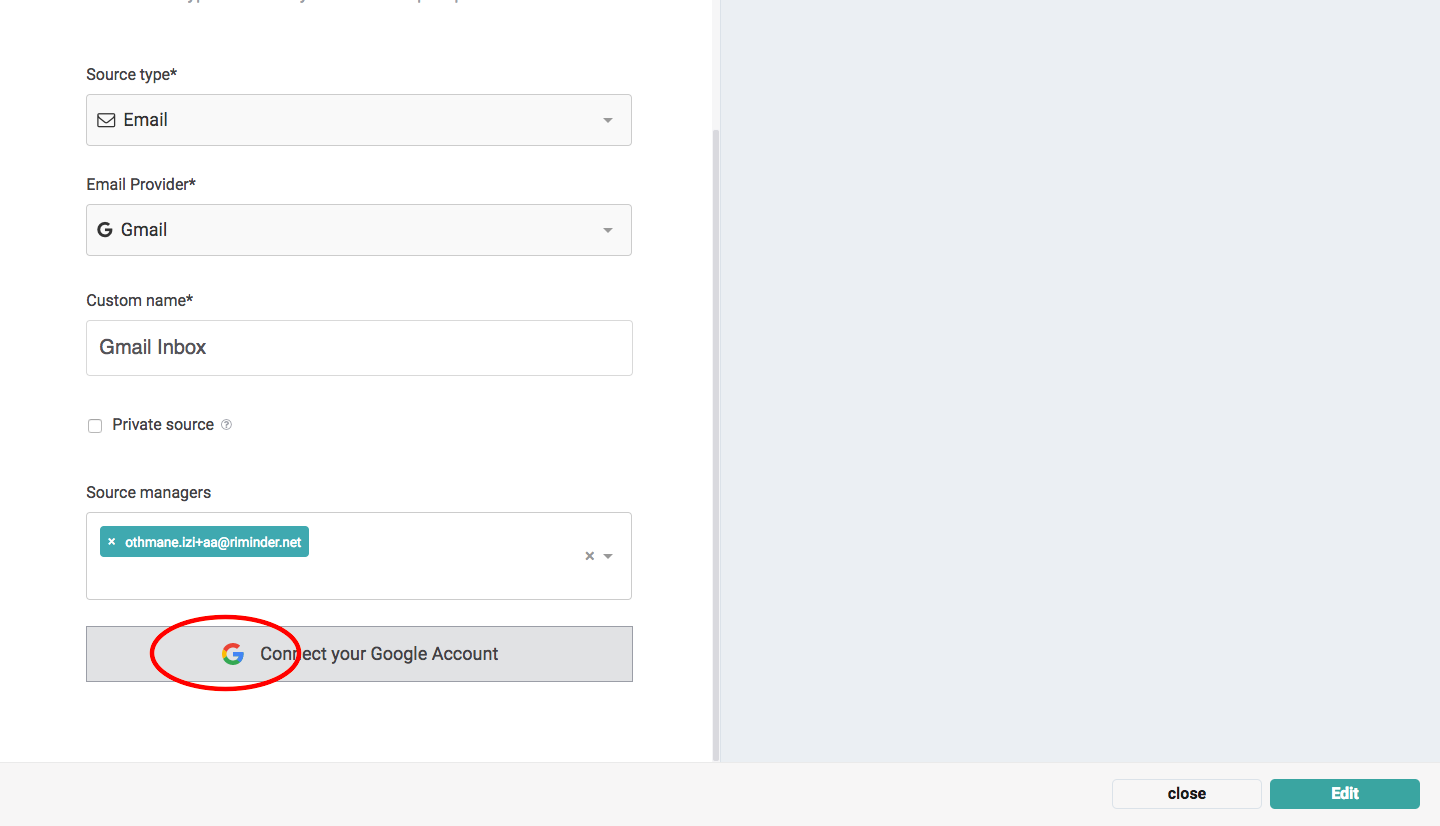Click the form's vertical scrollbar
Screen dimensions: 1440x826
[715, 444]
